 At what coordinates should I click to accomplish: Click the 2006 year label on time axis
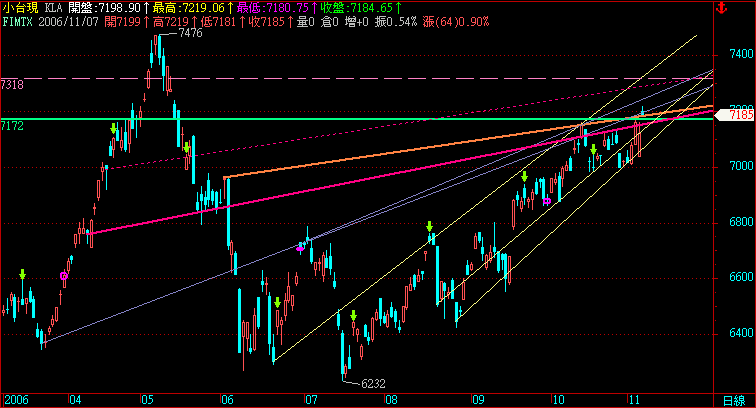point(16,398)
